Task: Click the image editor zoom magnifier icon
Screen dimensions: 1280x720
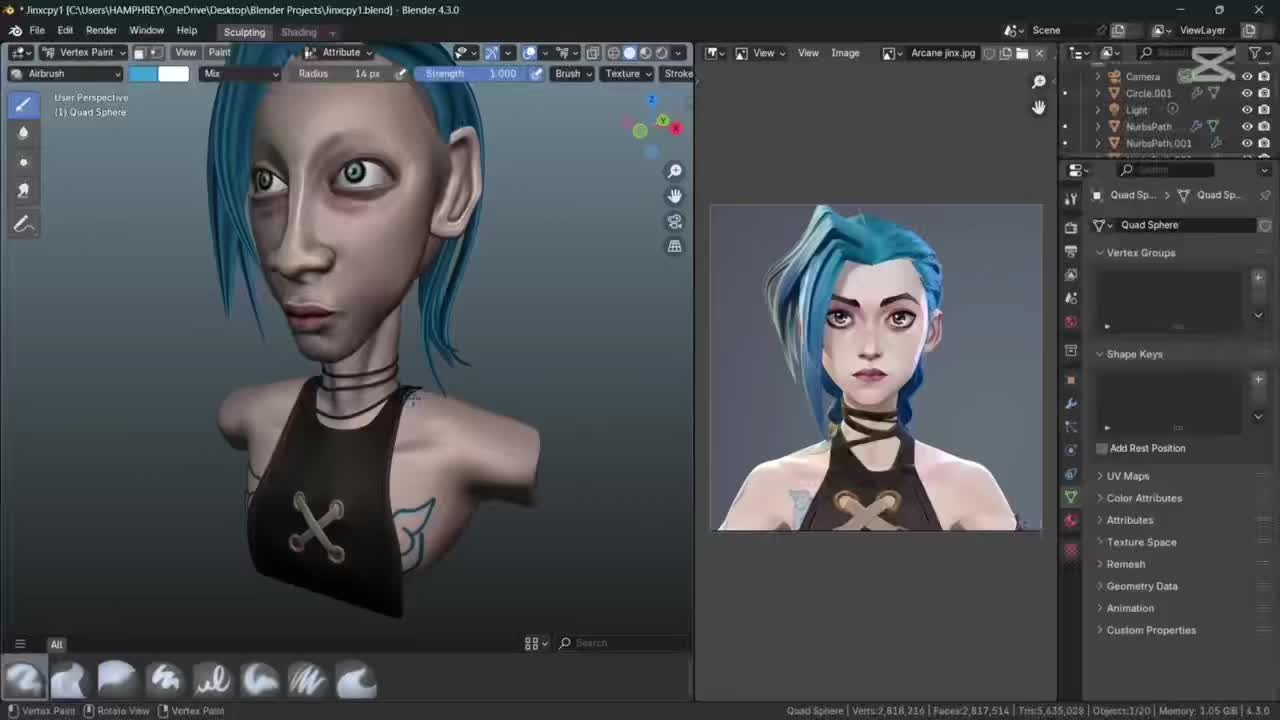Action: point(1039,82)
